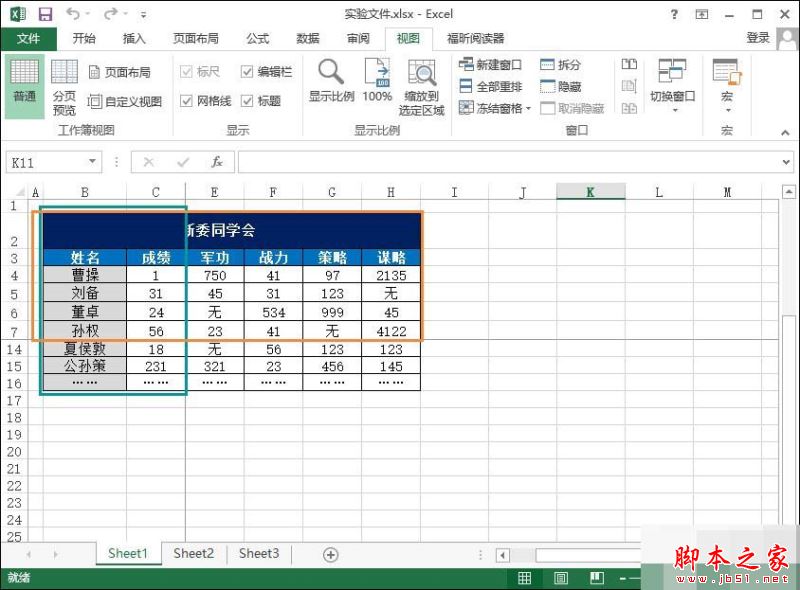Switch to the Formulas (公式) tab
Image resolution: width=800 pixels, height=590 pixels.
coord(258,38)
